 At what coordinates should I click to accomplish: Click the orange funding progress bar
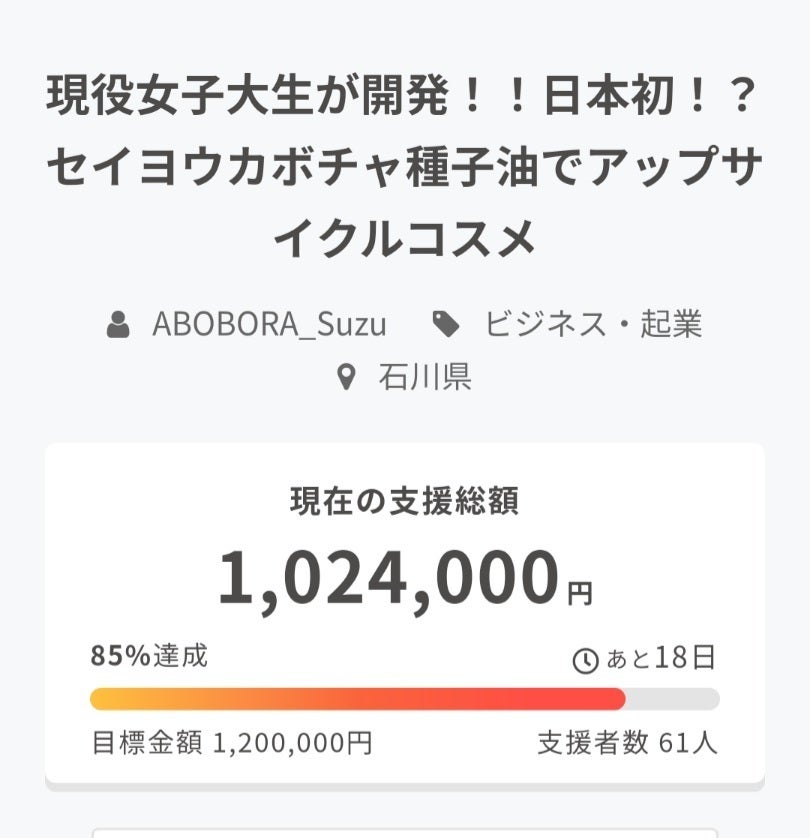pyautogui.click(x=357, y=699)
